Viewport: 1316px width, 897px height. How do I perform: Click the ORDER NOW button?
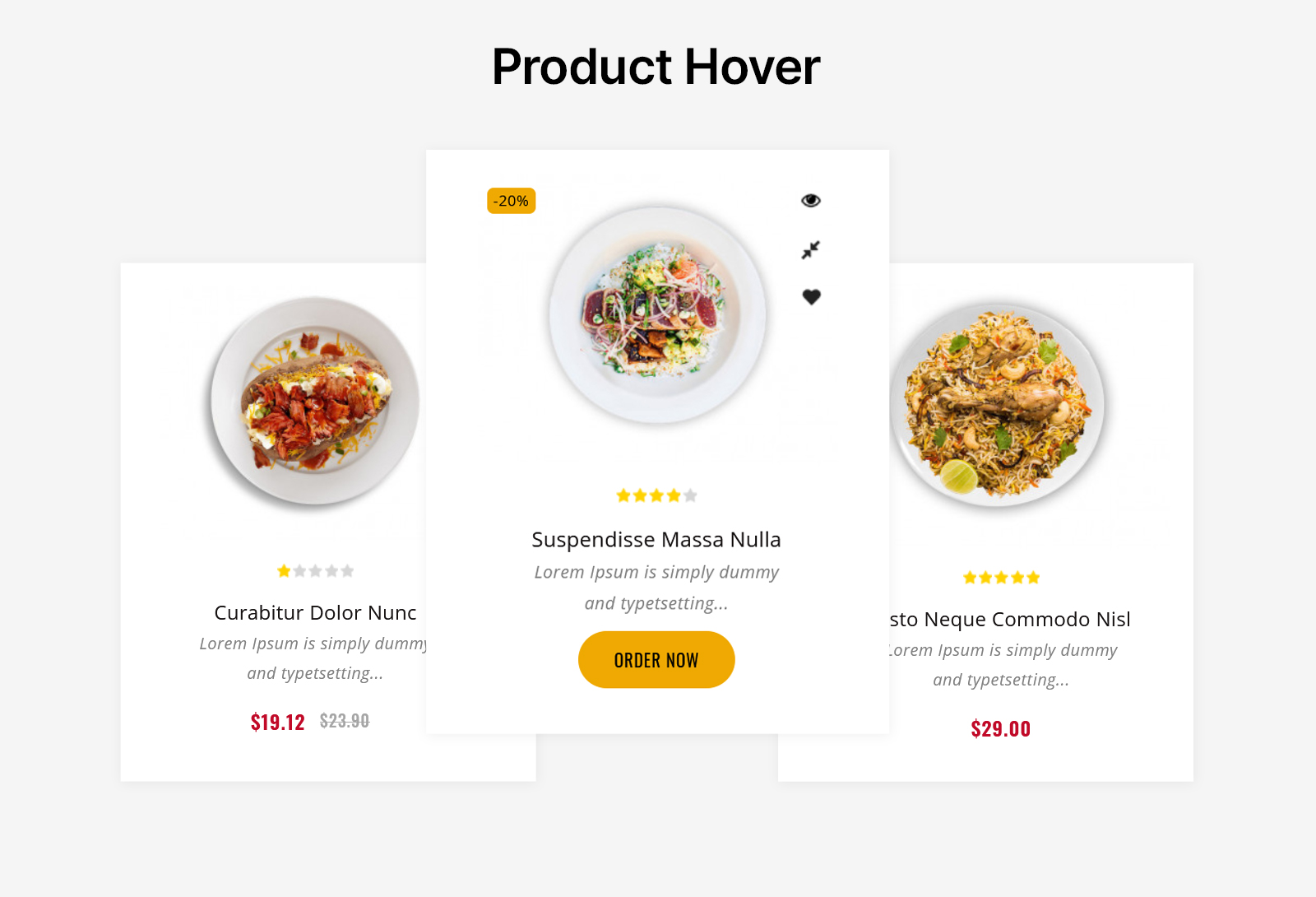point(656,660)
